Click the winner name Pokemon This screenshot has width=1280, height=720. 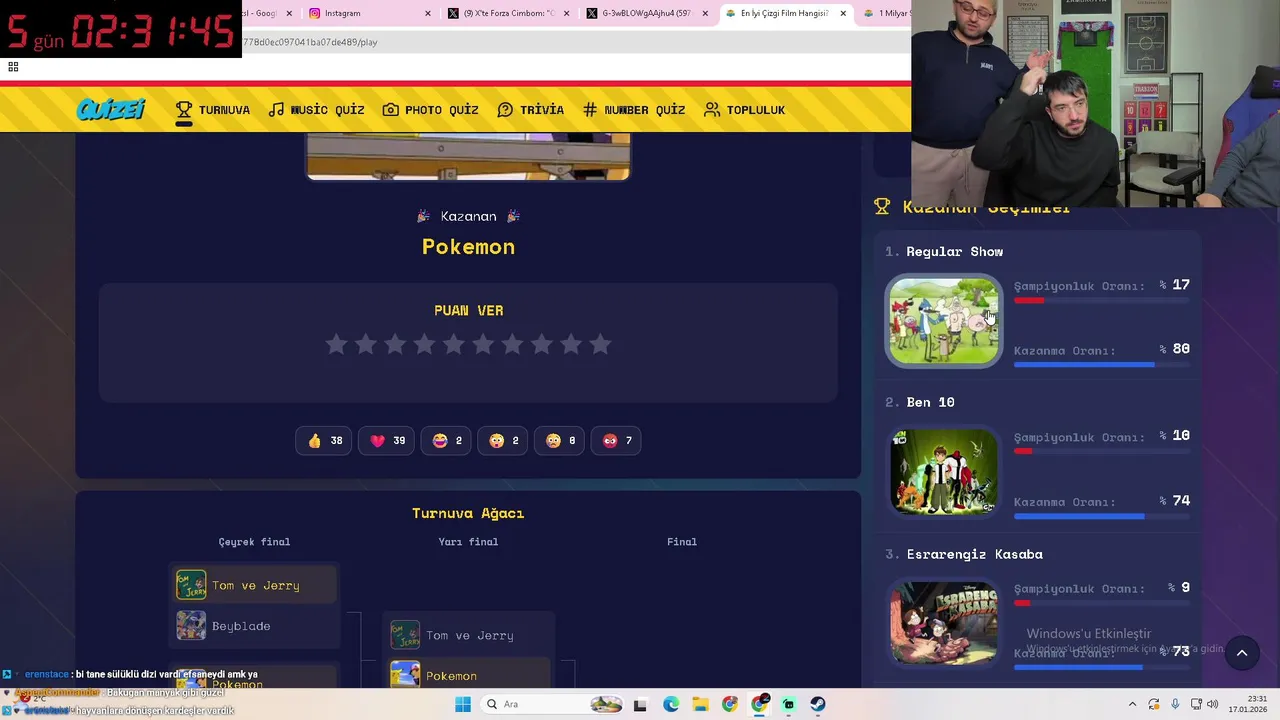[468, 247]
